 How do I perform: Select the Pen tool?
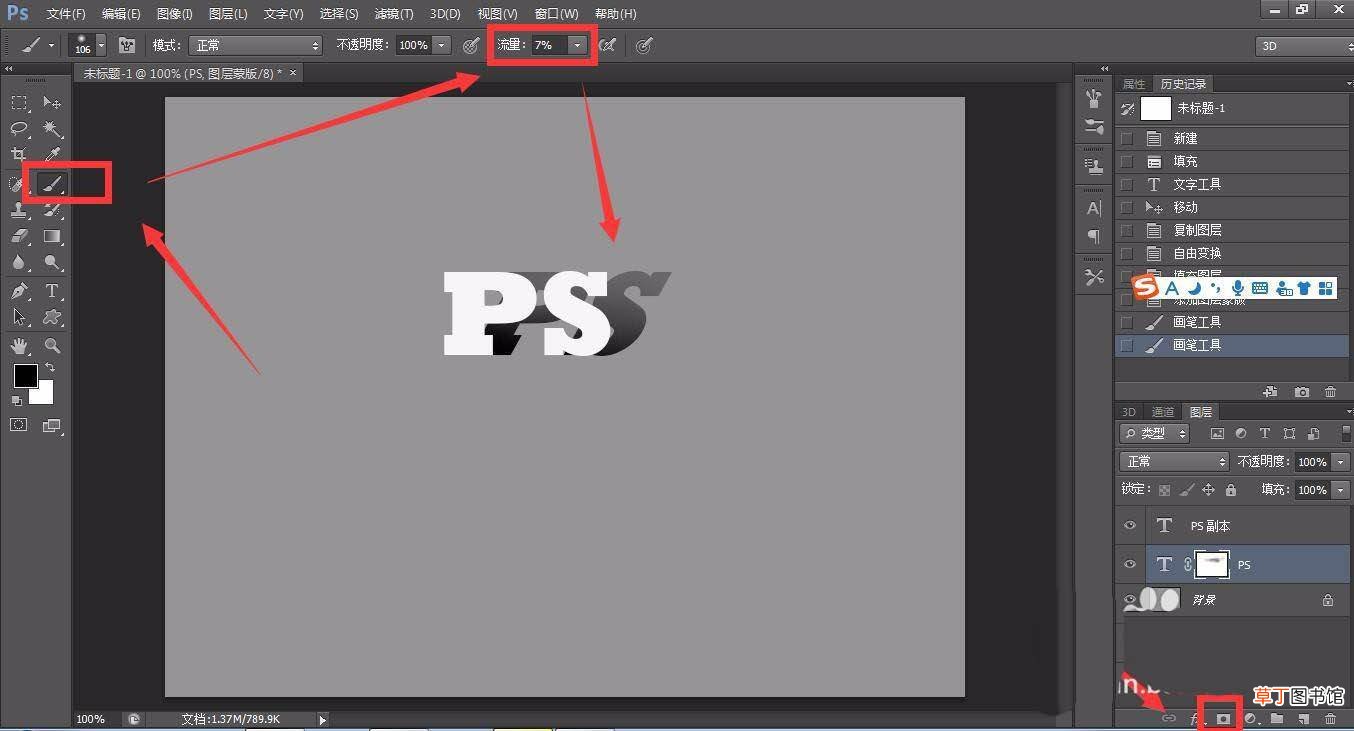(x=19, y=291)
